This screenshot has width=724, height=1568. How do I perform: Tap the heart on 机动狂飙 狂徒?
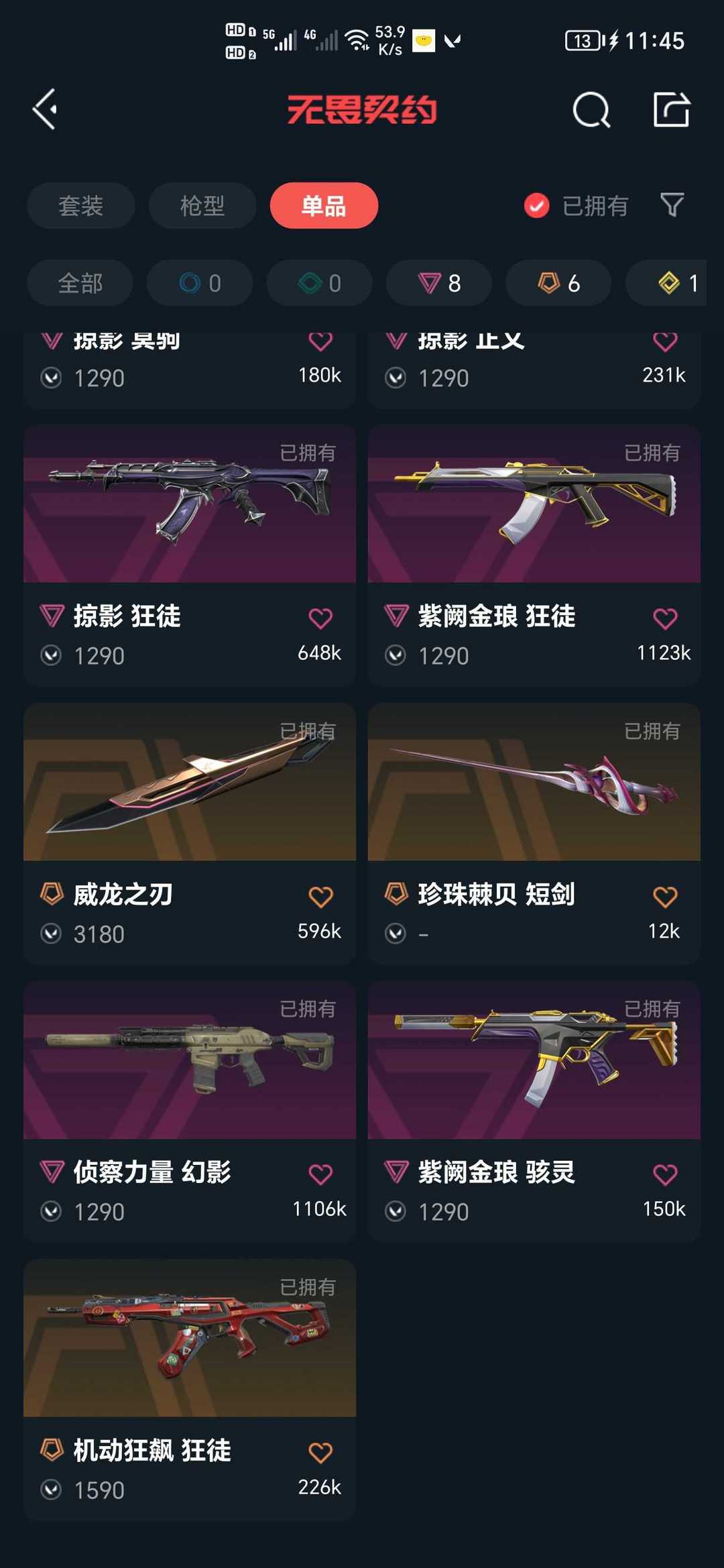(320, 1453)
